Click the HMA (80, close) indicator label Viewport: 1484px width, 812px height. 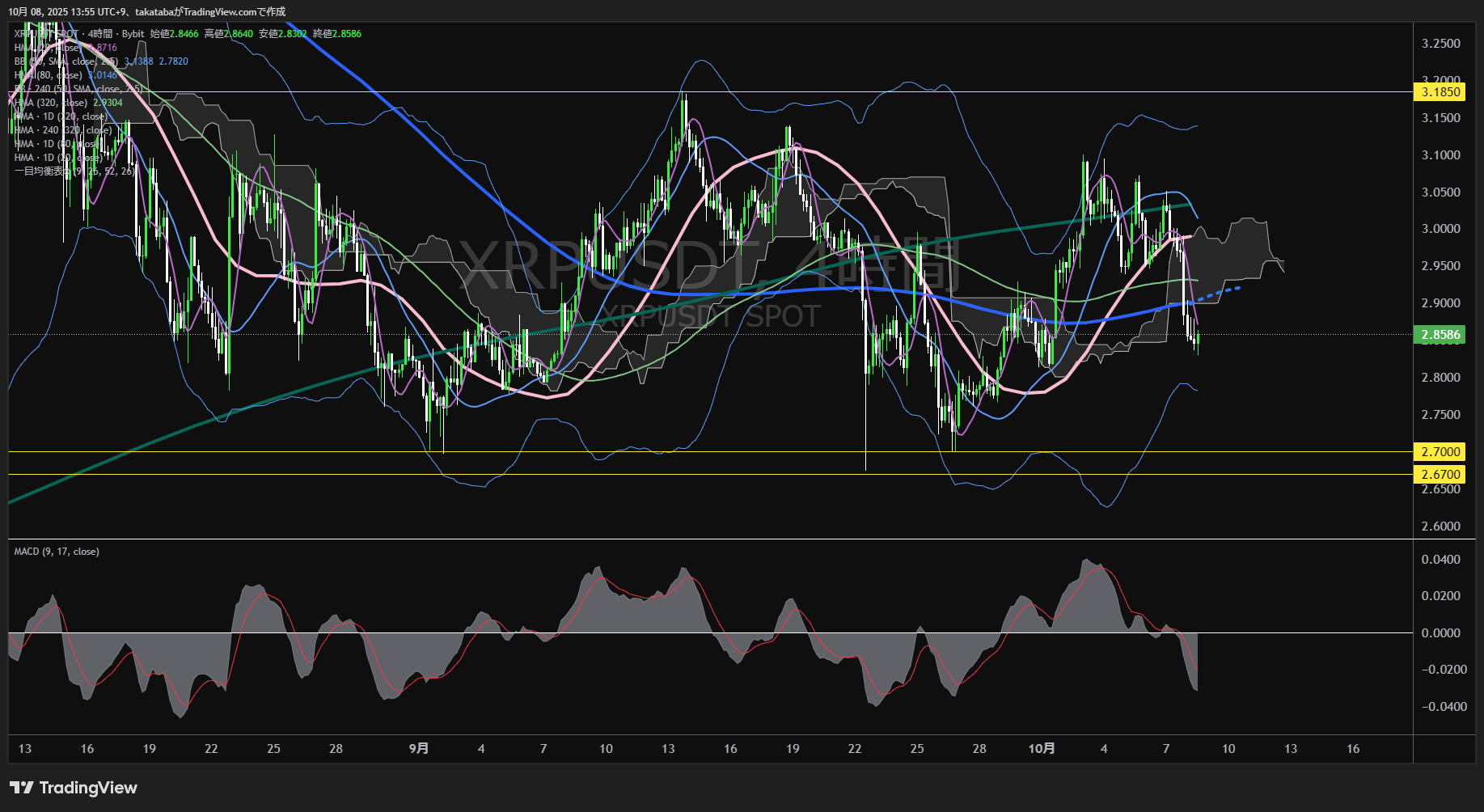click(x=49, y=75)
